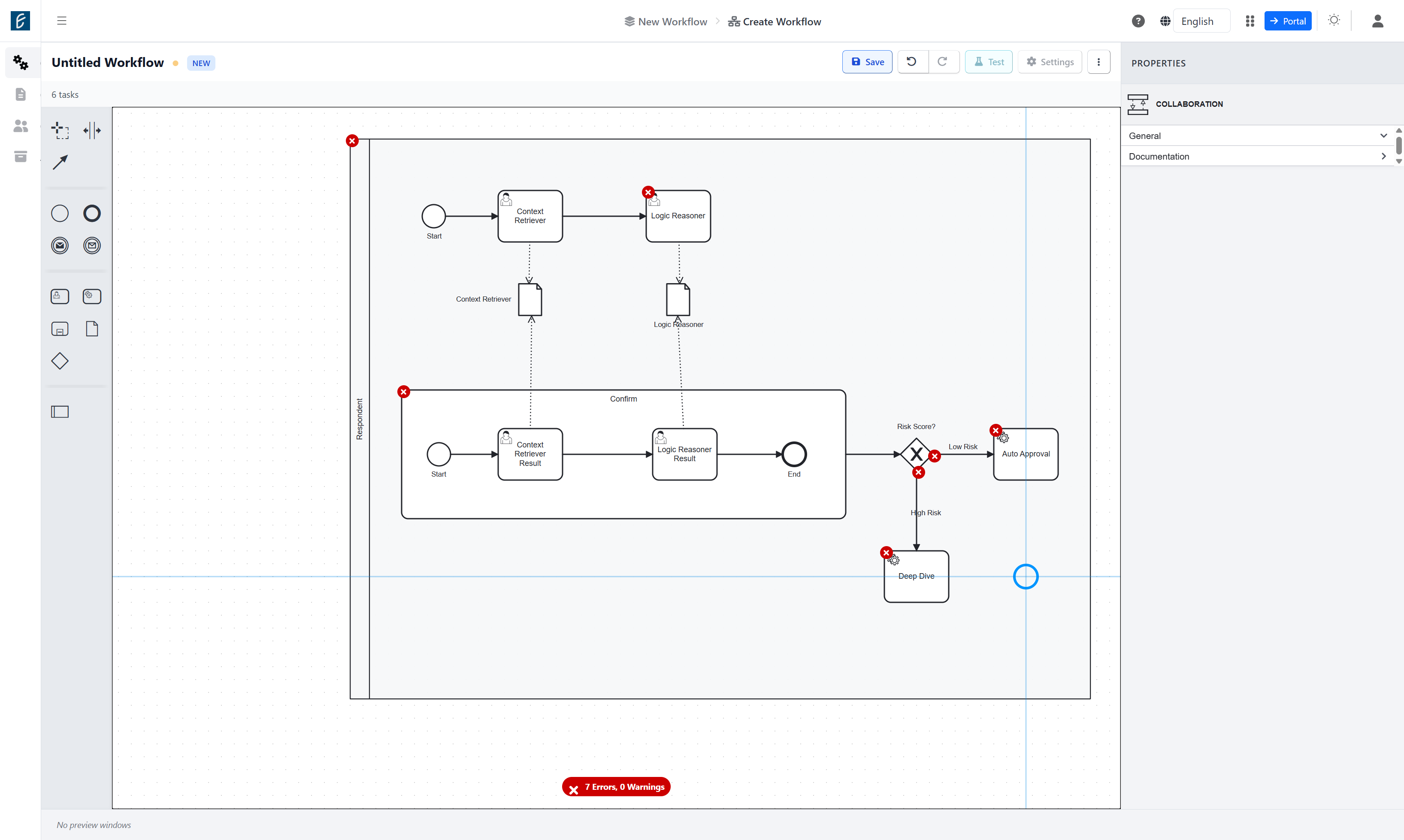Image resolution: width=1404 pixels, height=840 pixels.
Task: Select the Risk Score gateway
Action: (x=916, y=454)
